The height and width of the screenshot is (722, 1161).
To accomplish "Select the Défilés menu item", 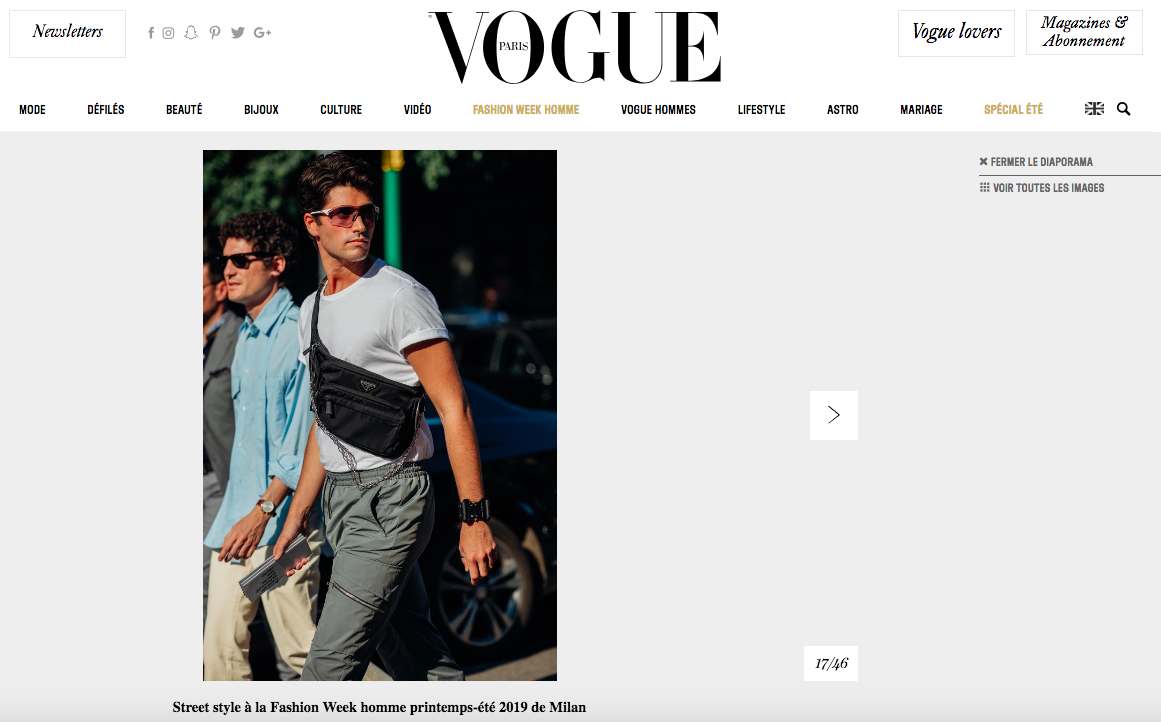I will pyautogui.click(x=106, y=110).
